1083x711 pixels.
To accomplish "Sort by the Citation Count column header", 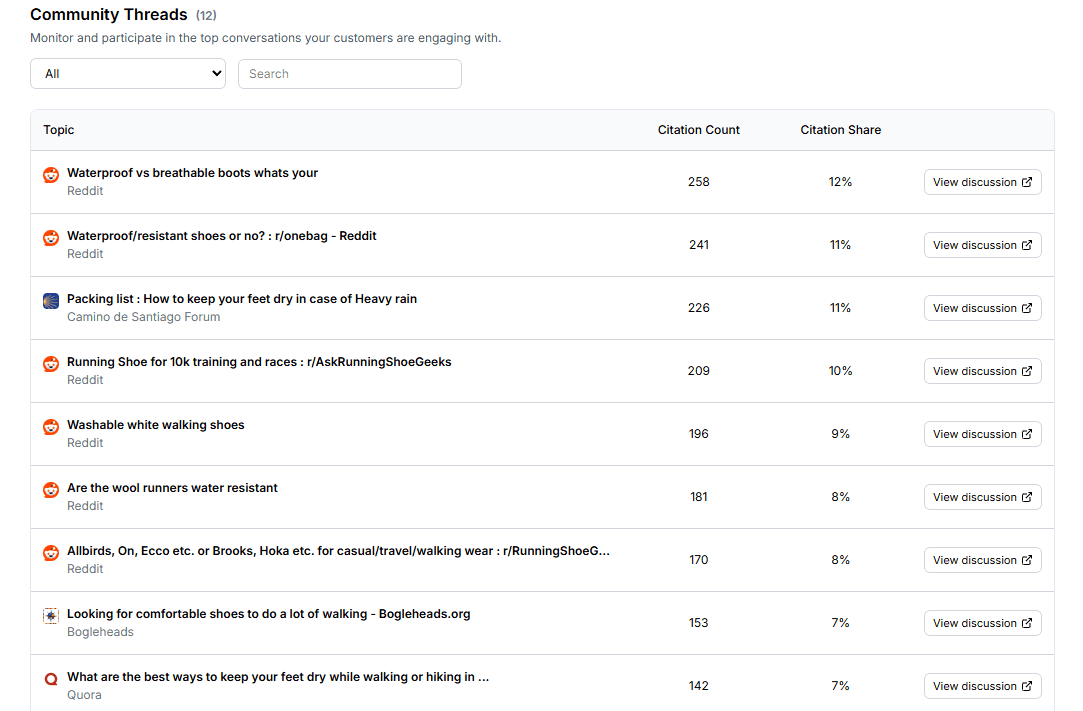I will [x=698, y=129].
